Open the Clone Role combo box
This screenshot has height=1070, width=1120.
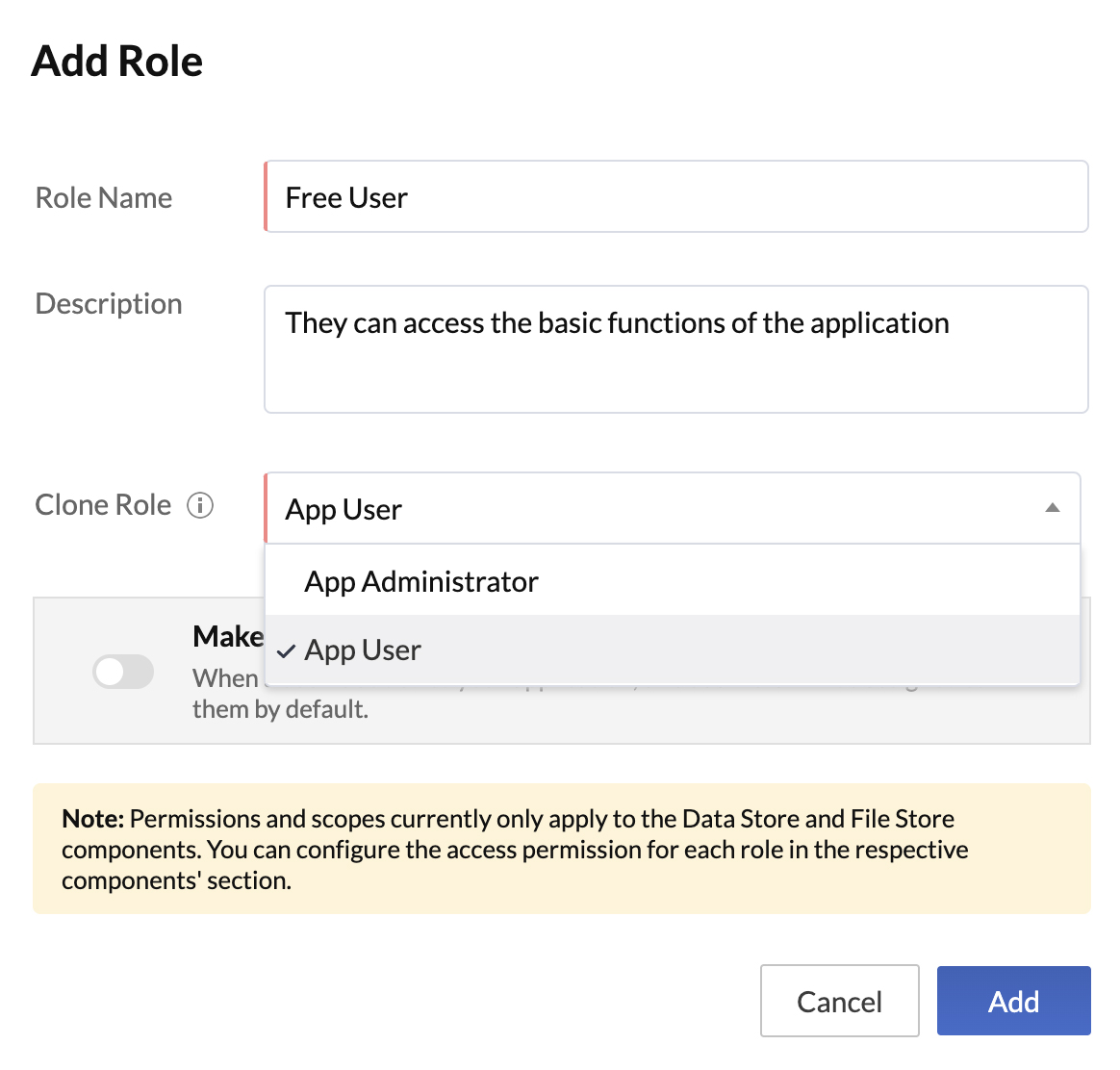(x=674, y=508)
